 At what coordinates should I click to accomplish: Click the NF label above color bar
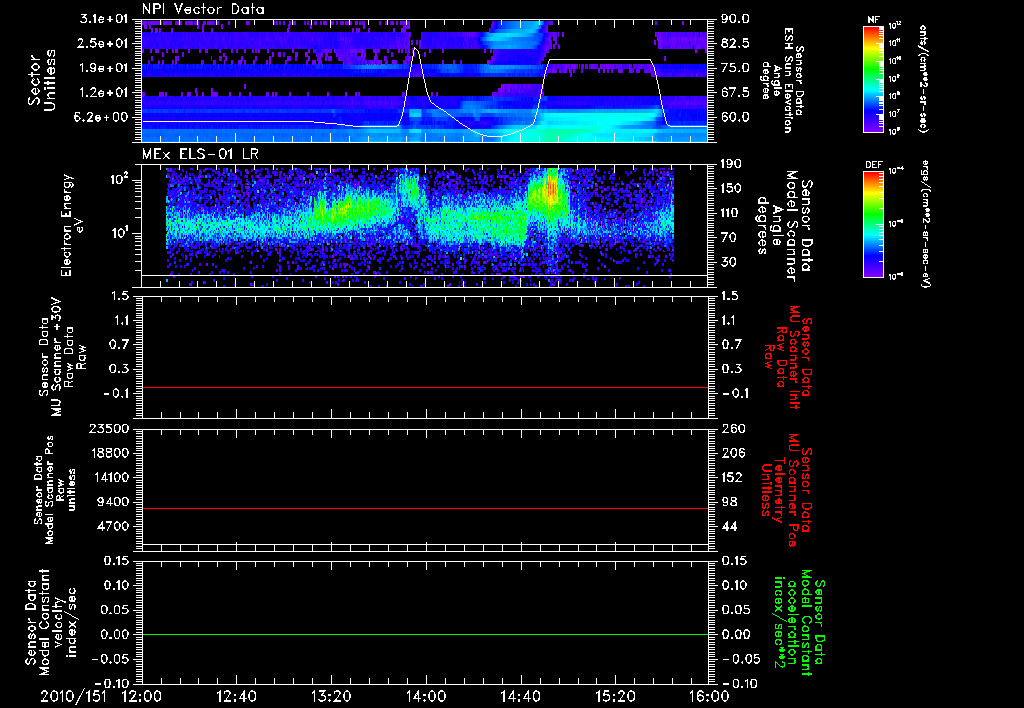click(x=873, y=20)
